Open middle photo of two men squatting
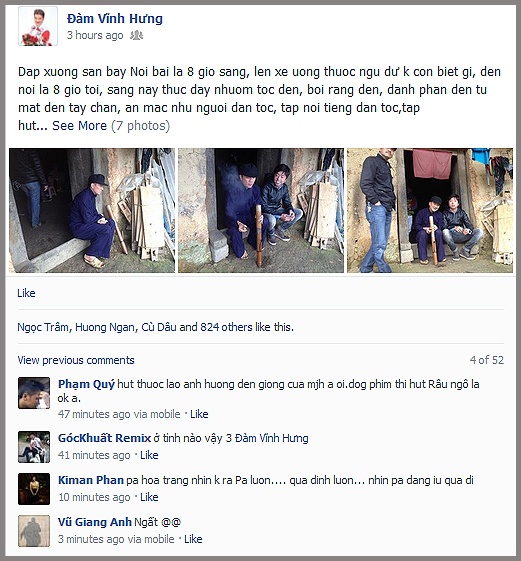This screenshot has height=561, width=521. [261, 210]
